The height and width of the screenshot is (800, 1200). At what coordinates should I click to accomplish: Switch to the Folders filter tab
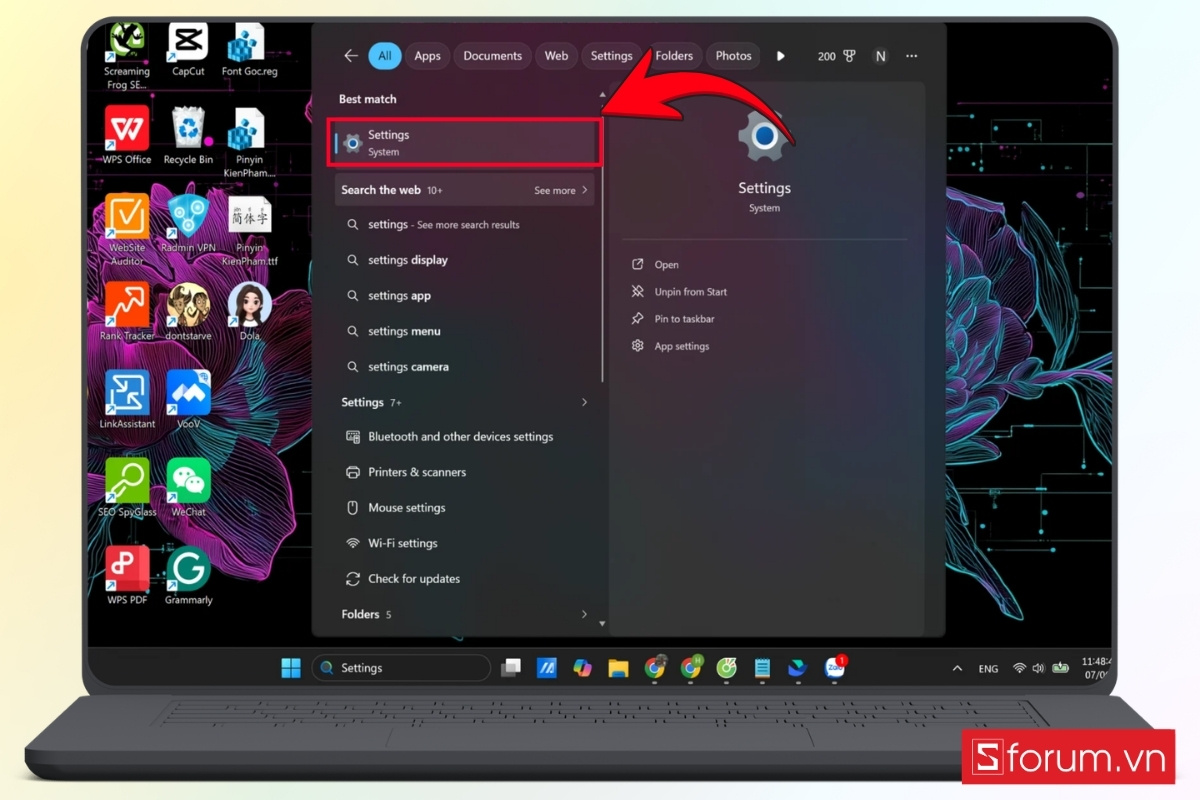tap(674, 56)
